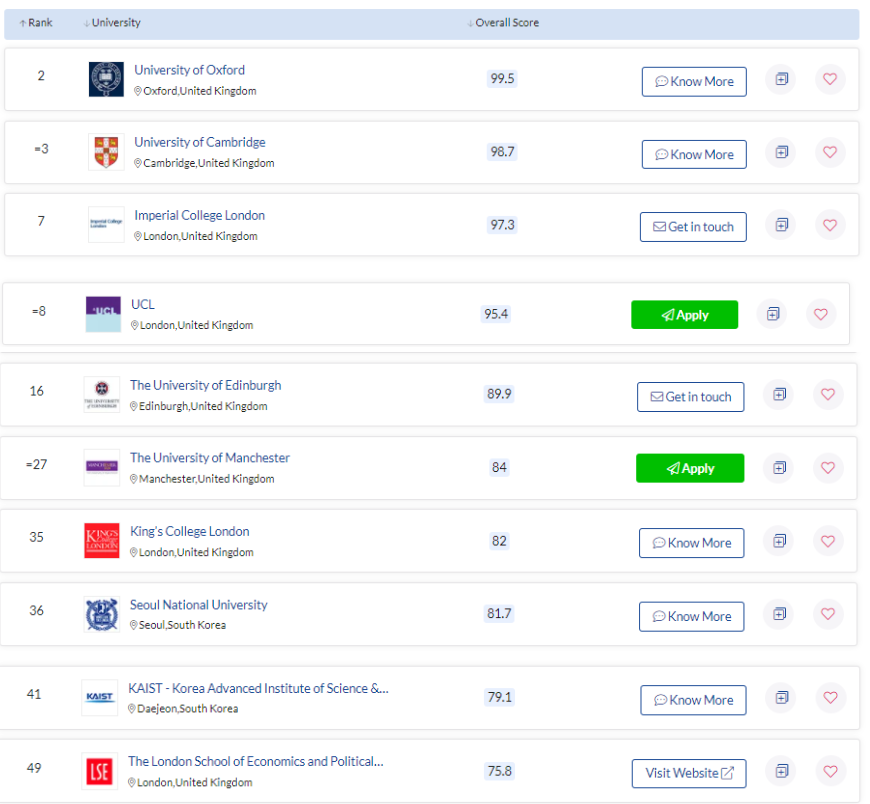Visit Website for London School of Economics
The image size is (870, 804).
[689, 773]
